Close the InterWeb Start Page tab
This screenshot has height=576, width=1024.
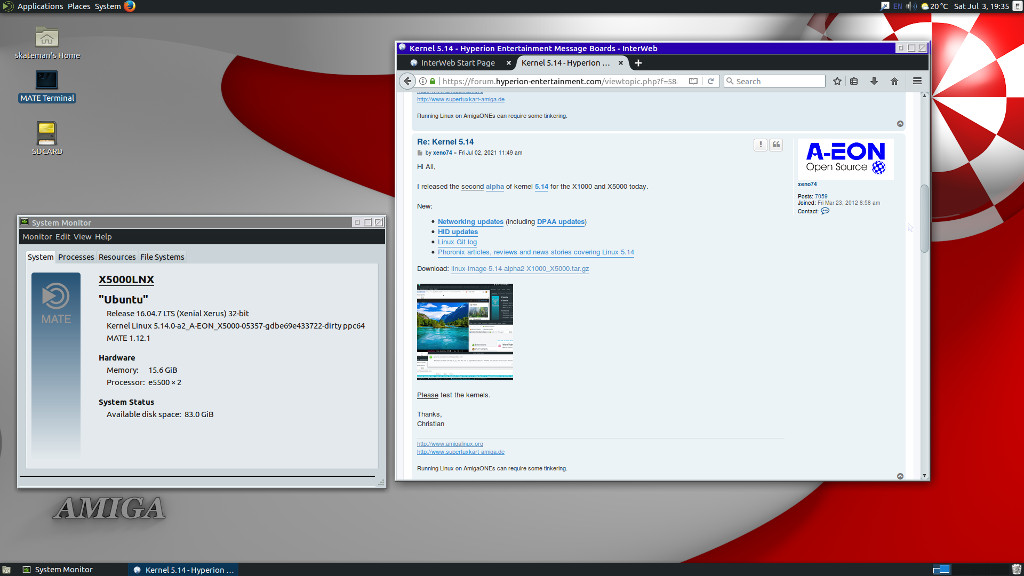[x=508, y=63]
